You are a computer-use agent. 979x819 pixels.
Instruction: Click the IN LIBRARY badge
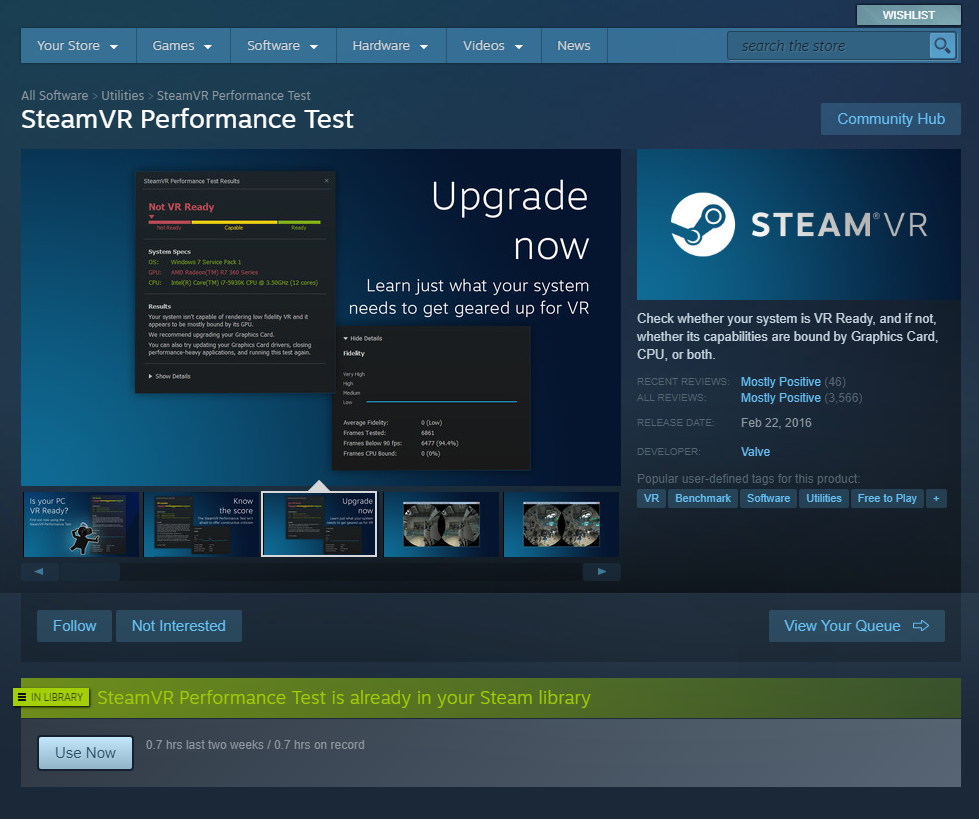click(51, 697)
